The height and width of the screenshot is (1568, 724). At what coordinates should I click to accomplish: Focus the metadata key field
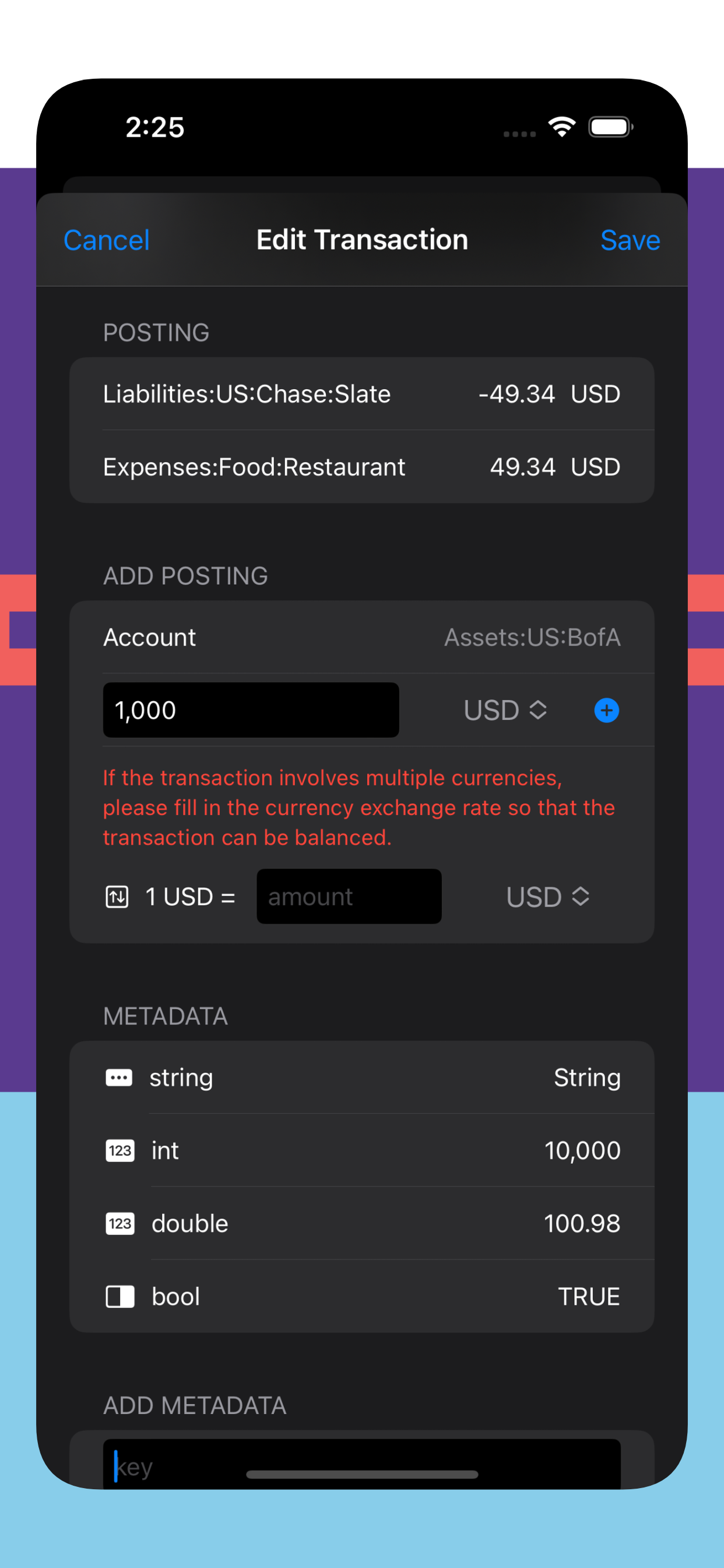(x=362, y=1465)
